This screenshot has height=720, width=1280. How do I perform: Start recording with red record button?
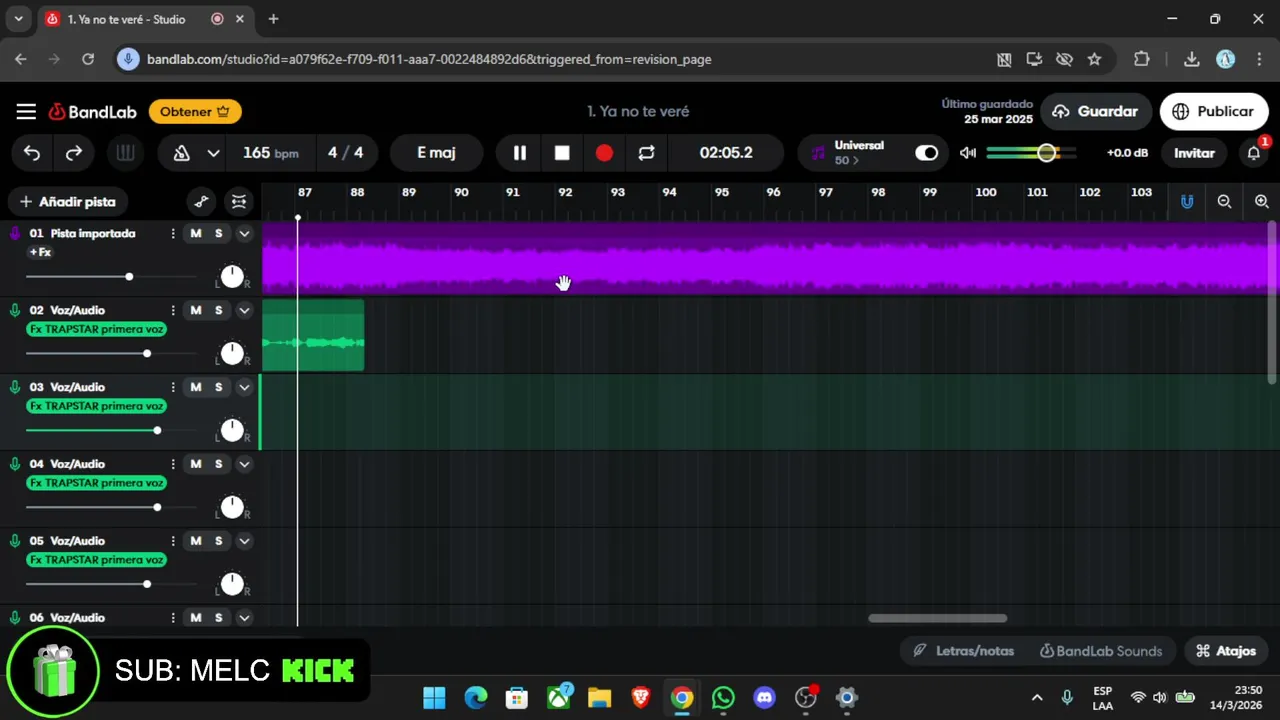pos(604,153)
